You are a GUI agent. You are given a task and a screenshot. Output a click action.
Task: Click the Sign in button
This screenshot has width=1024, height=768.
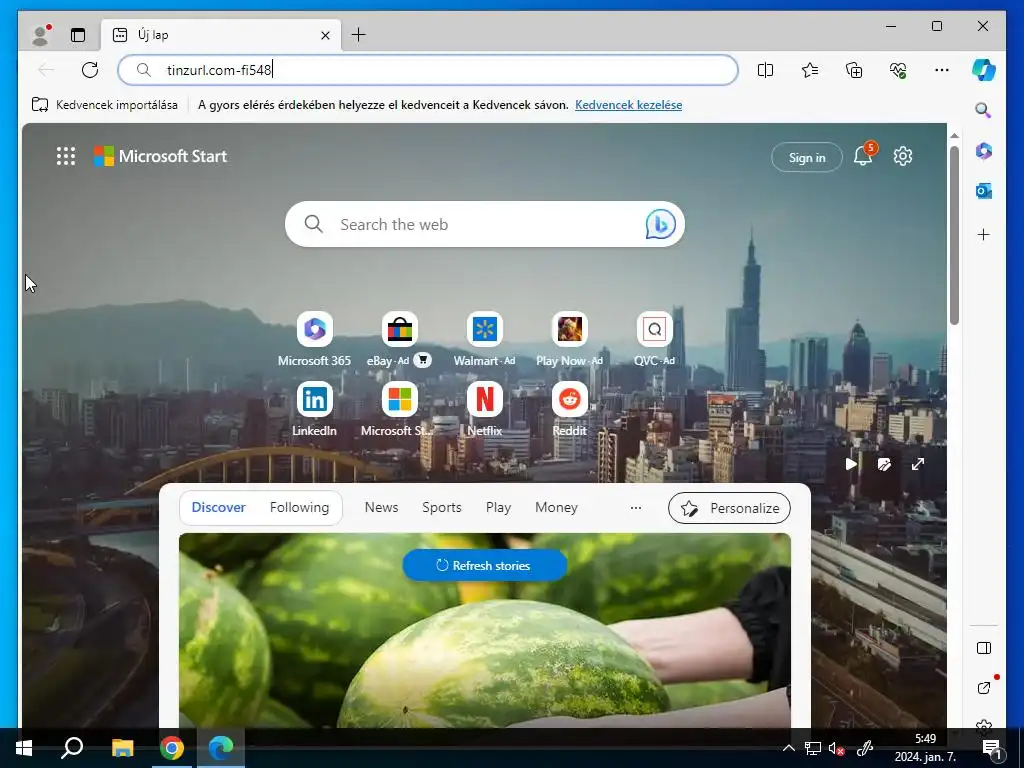pos(807,157)
